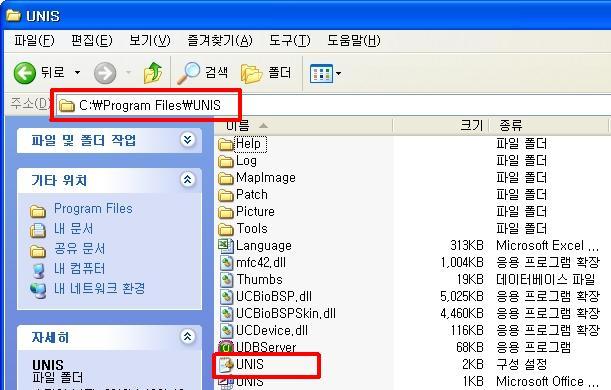Image resolution: width=611 pixels, height=390 pixels.
Task: Click the 116KB size of UCDevice.dll
Action: [x=467, y=330]
